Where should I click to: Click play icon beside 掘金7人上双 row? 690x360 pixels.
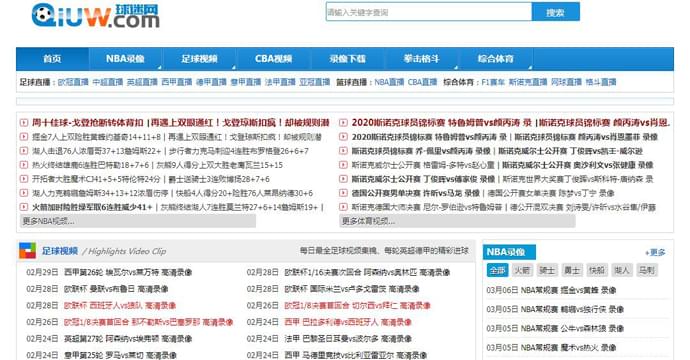tap(24, 137)
